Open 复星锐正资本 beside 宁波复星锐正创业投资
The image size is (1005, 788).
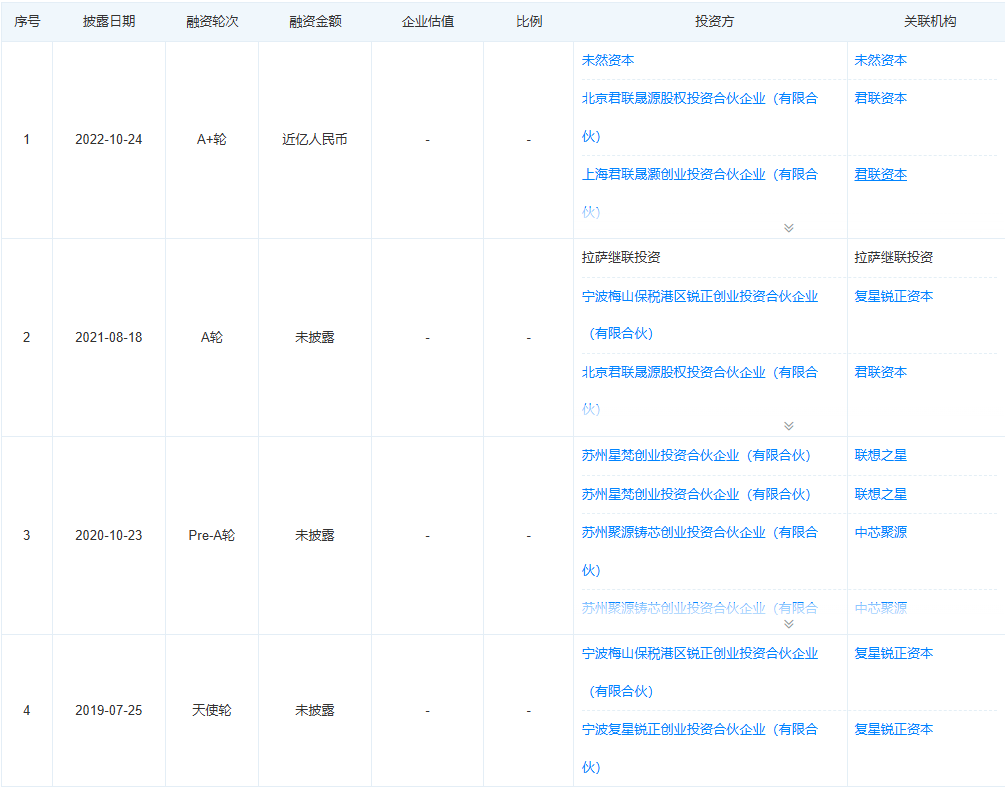tap(893, 729)
